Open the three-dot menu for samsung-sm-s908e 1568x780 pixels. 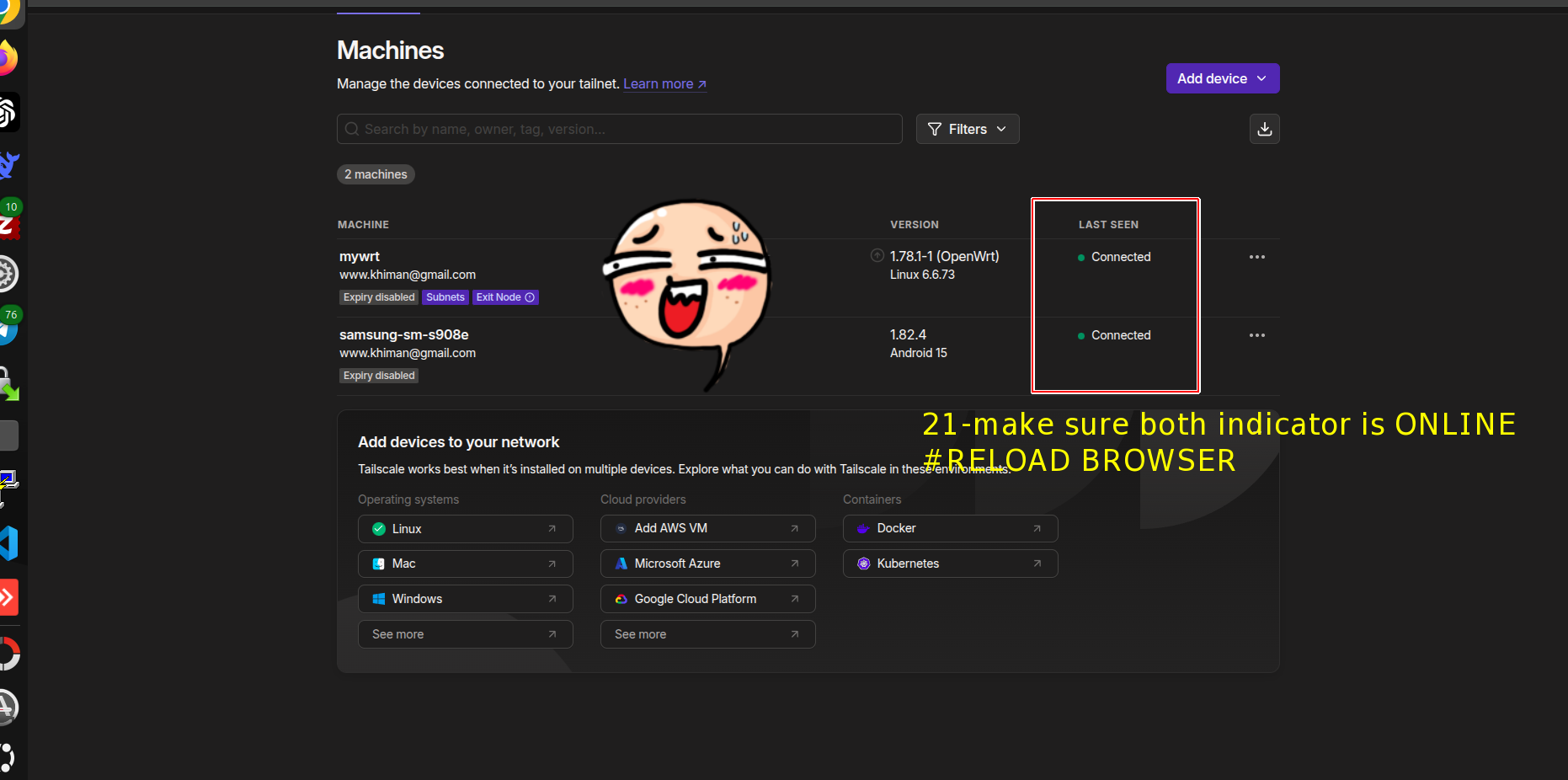1257,335
